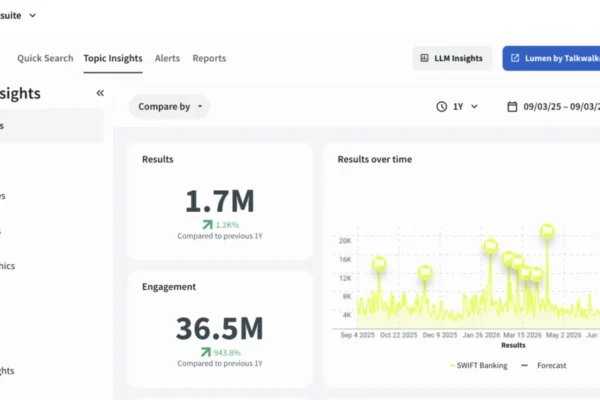Image resolution: width=600 pixels, height=400 pixels.
Task: Toggle Forecast series in chart legend
Action: [x=544, y=366]
